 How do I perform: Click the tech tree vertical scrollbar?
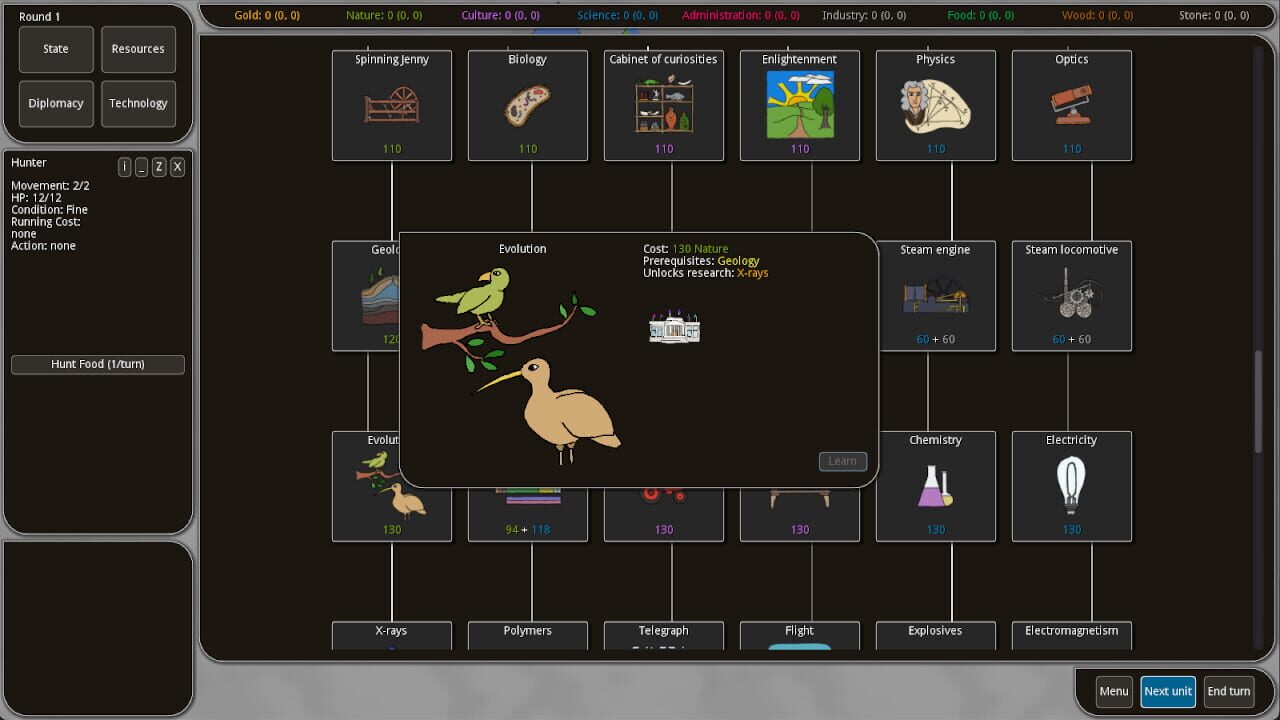click(x=1258, y=400)
